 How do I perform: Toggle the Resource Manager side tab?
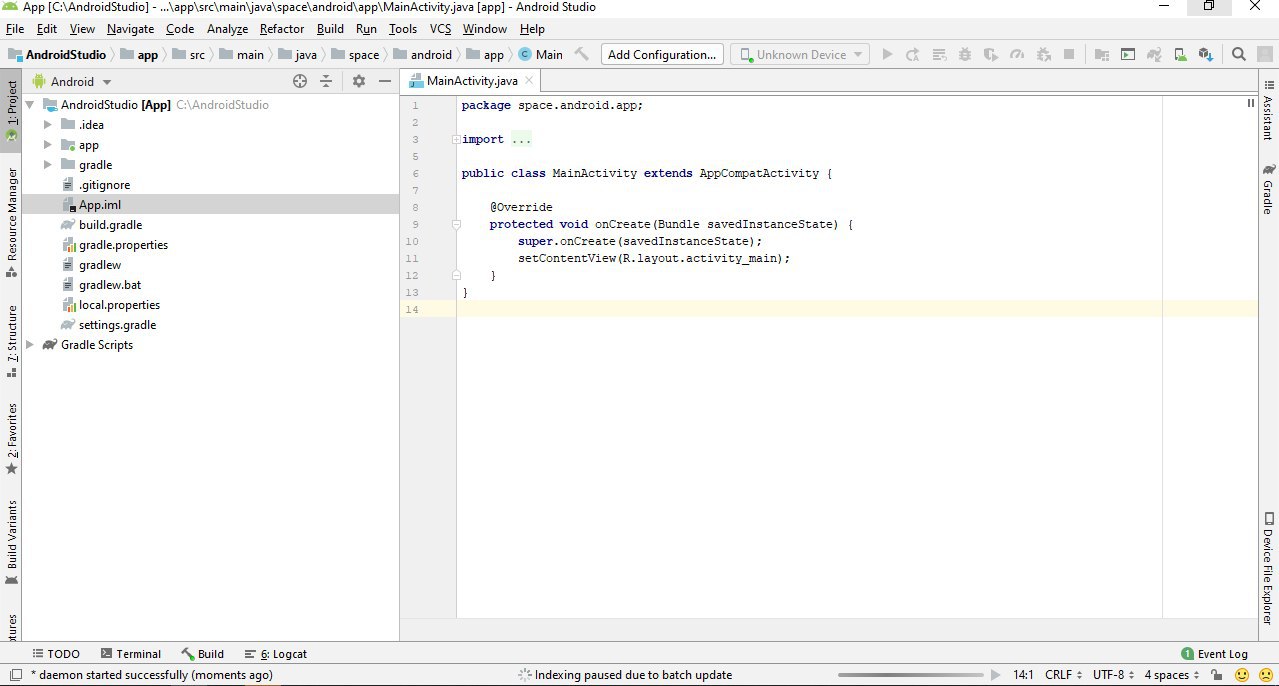click(11, 222)
